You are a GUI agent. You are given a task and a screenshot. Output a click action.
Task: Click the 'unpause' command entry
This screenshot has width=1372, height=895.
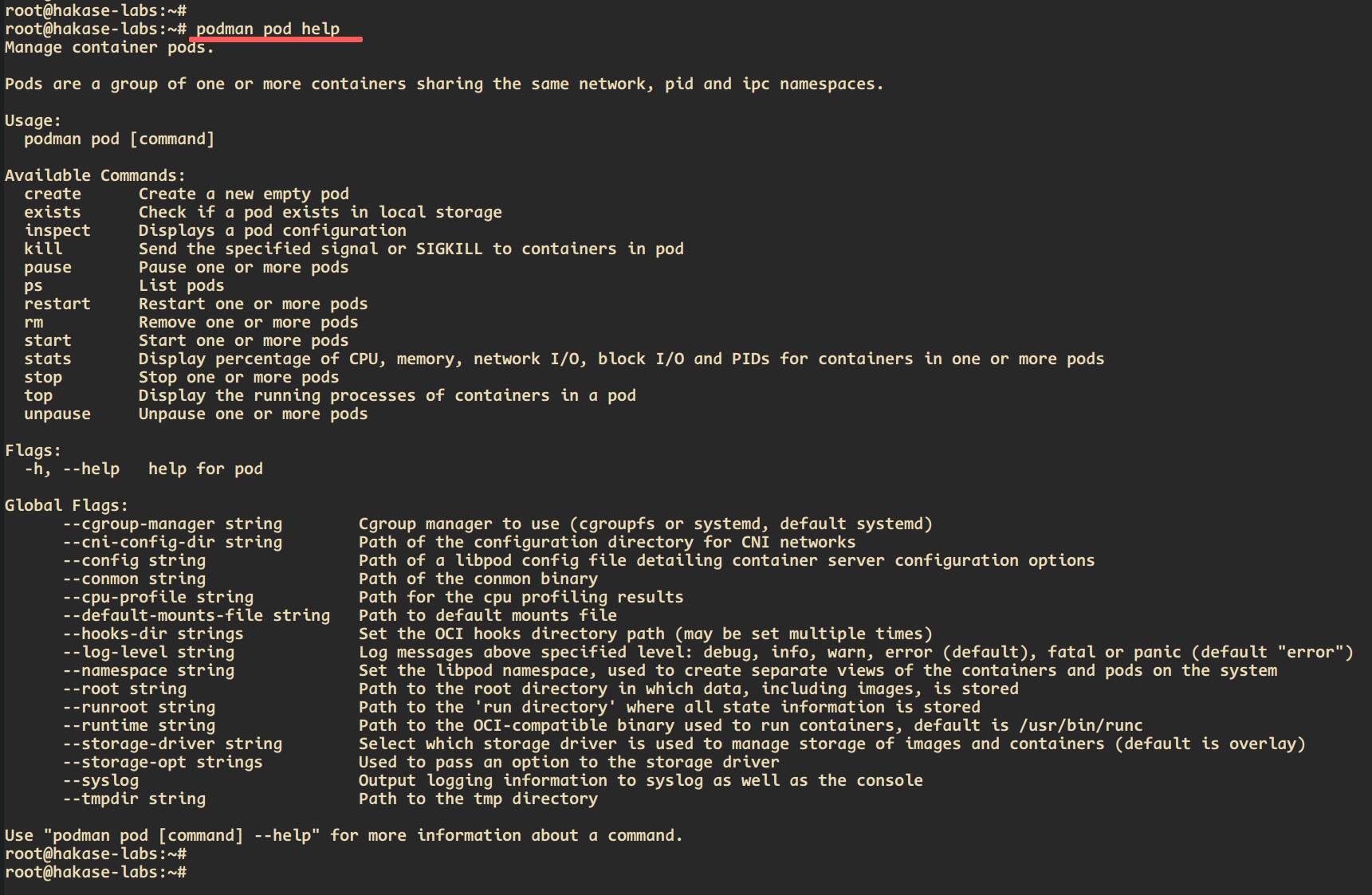click(57, 414)
